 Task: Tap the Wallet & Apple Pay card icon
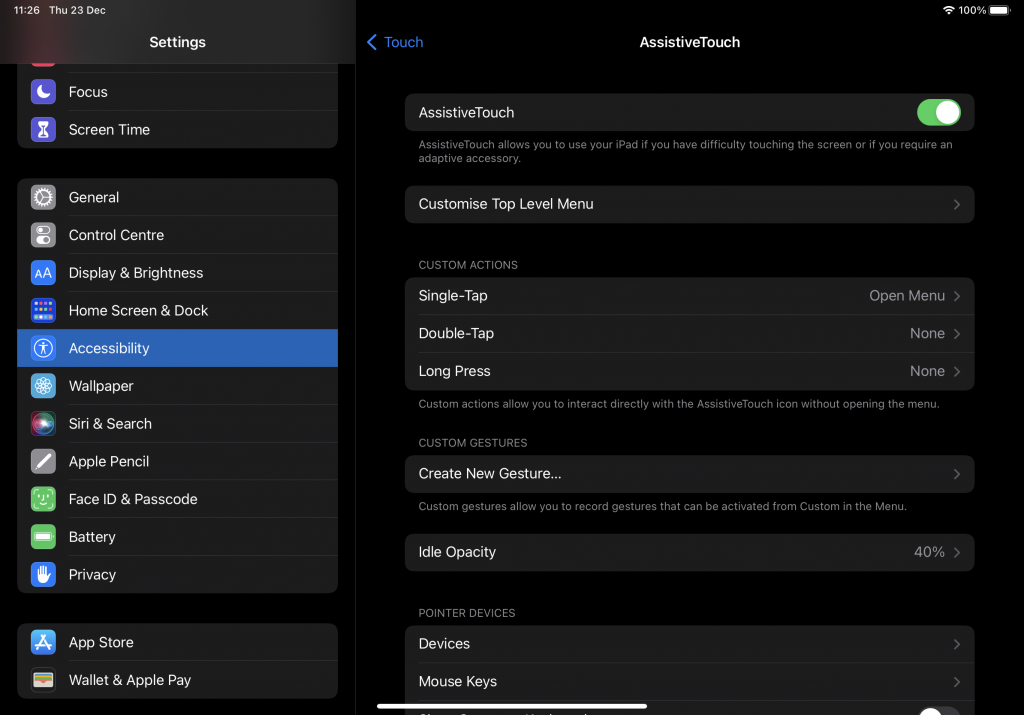43,680
